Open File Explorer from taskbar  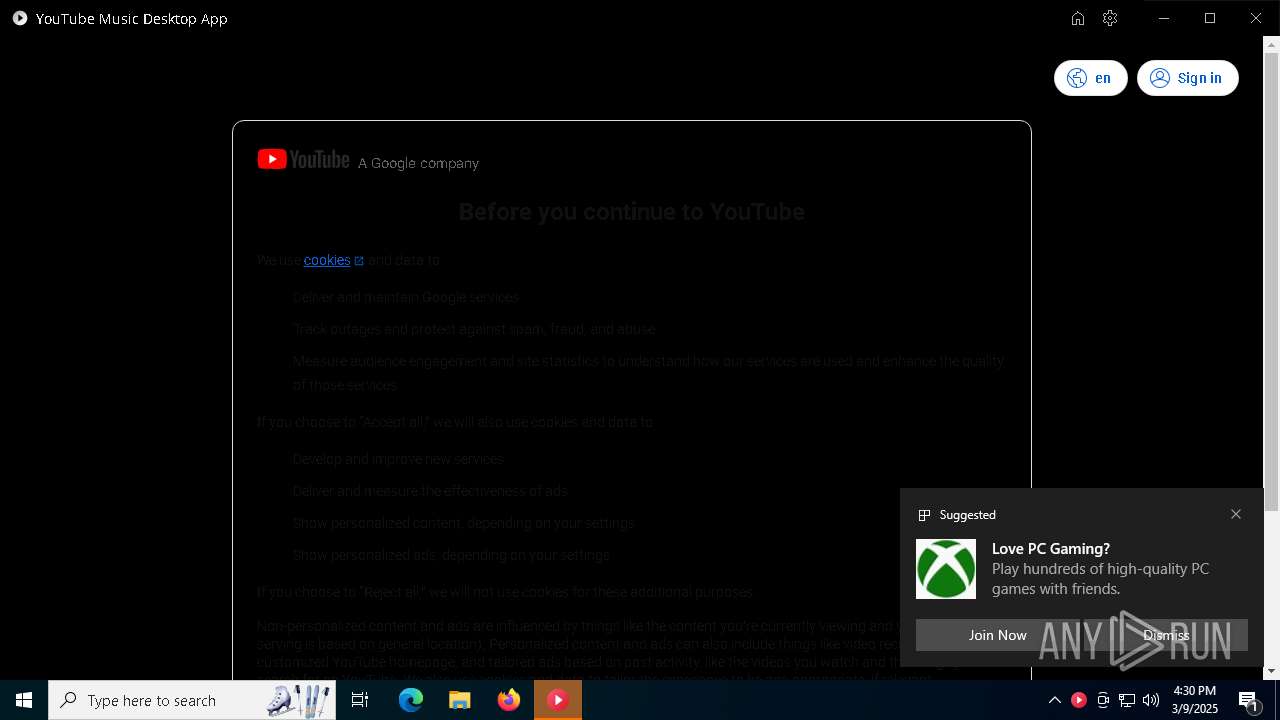tap(460, 700)
